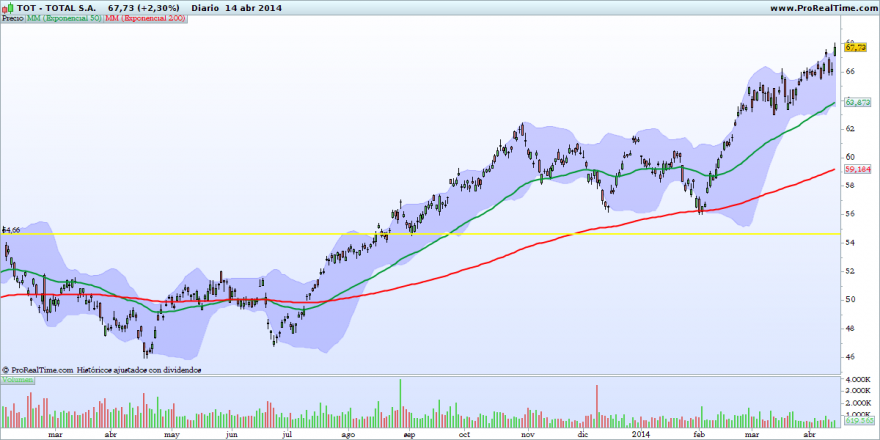Click the 50 price axis label
The width and height of the screenshot is (880, 440).
click(x=850, y=299)
